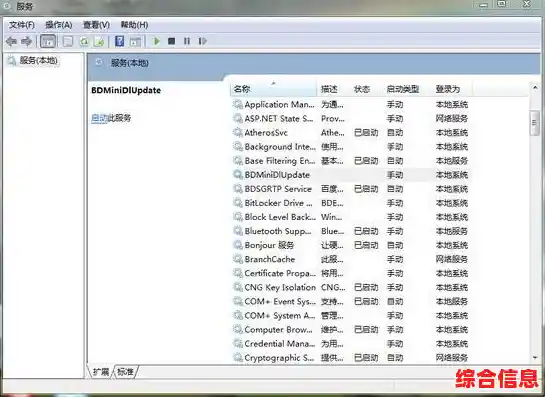Click the BDE... description of BitLocker Drive
Viewport: 545px width, 397px height.
pyautogui.click(x=332, y=203)
